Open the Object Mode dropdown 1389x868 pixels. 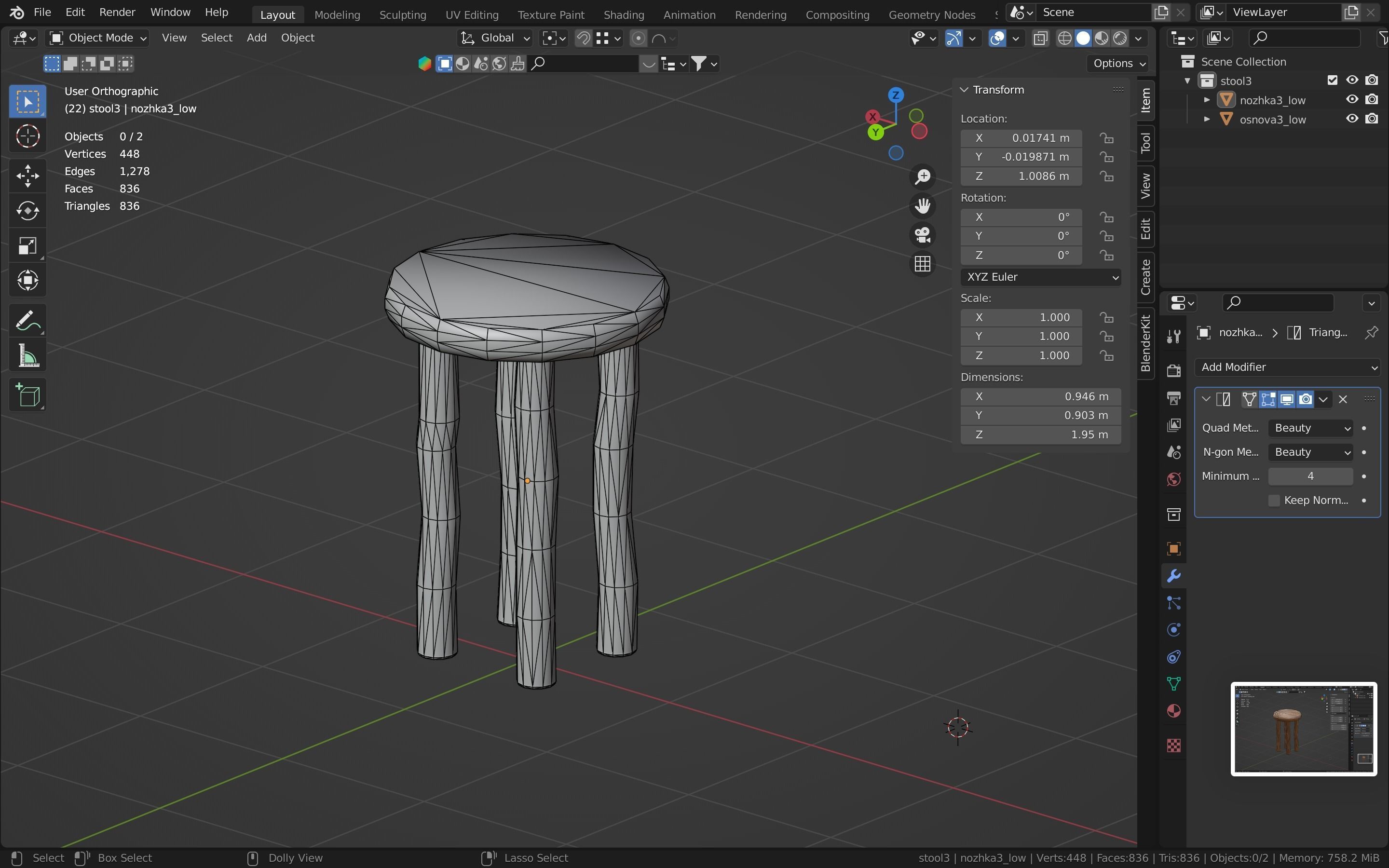click(x=97, y=38)
